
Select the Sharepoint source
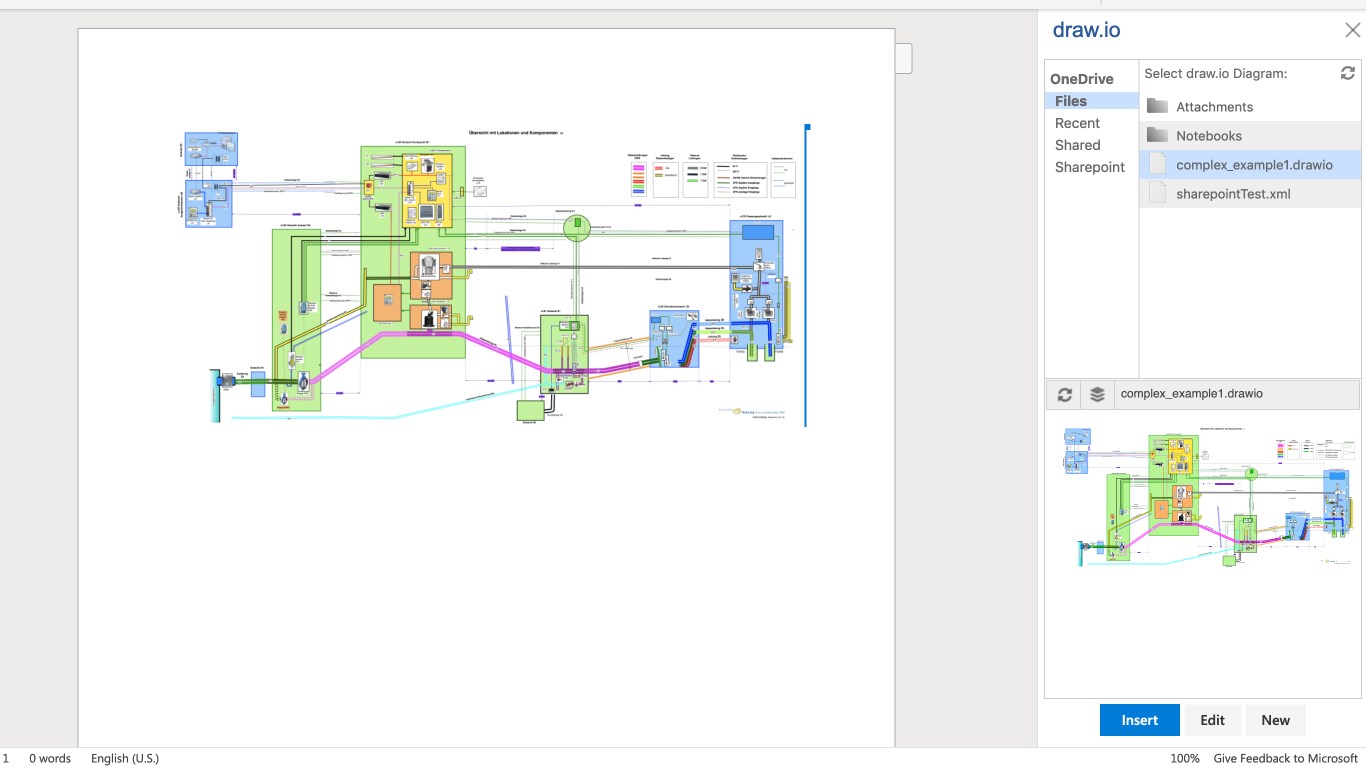pyautogui.click(x=1089, y=167)
